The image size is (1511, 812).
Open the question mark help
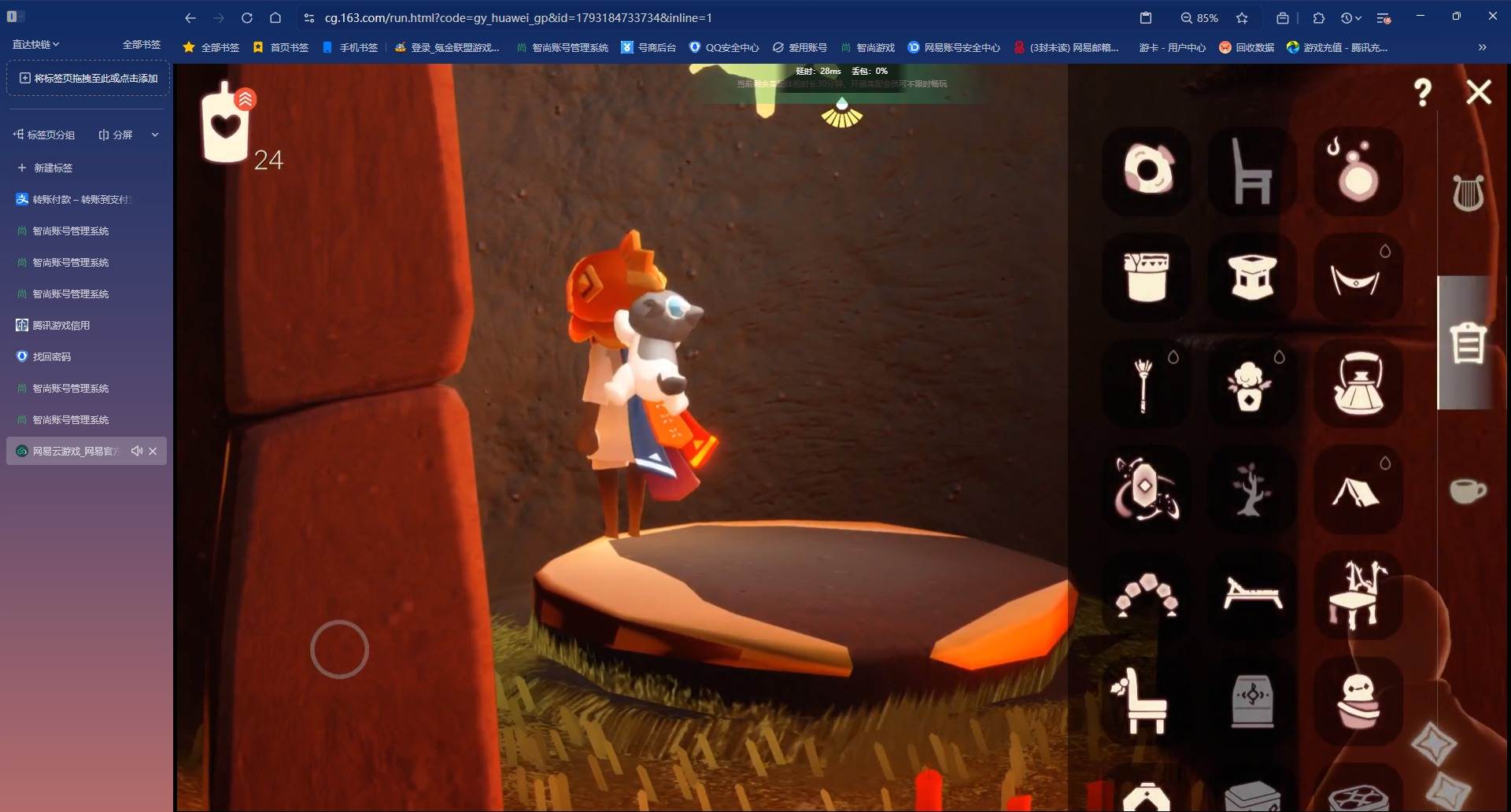click(1422, 93)
